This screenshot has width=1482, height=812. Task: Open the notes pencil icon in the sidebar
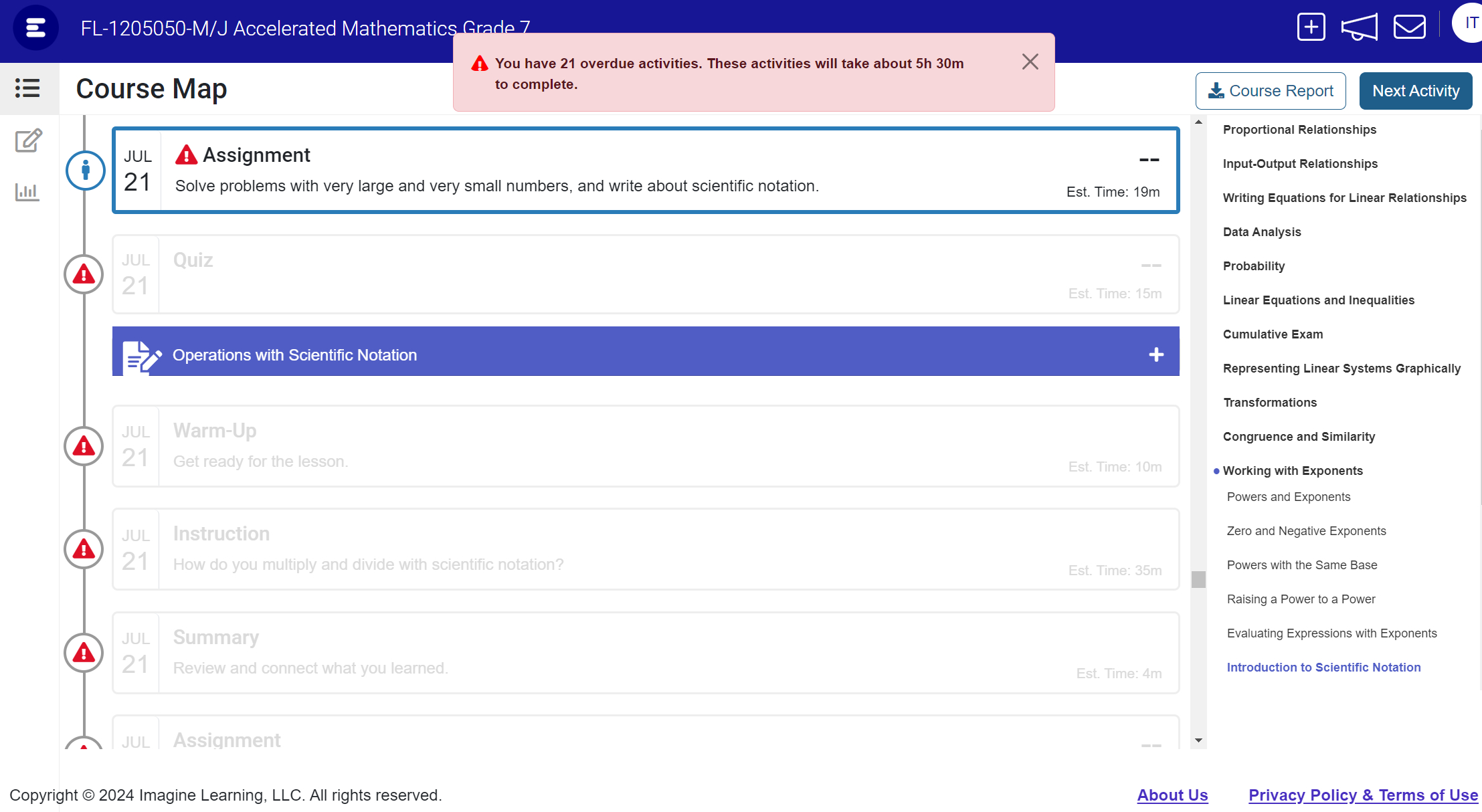(28, 140)
